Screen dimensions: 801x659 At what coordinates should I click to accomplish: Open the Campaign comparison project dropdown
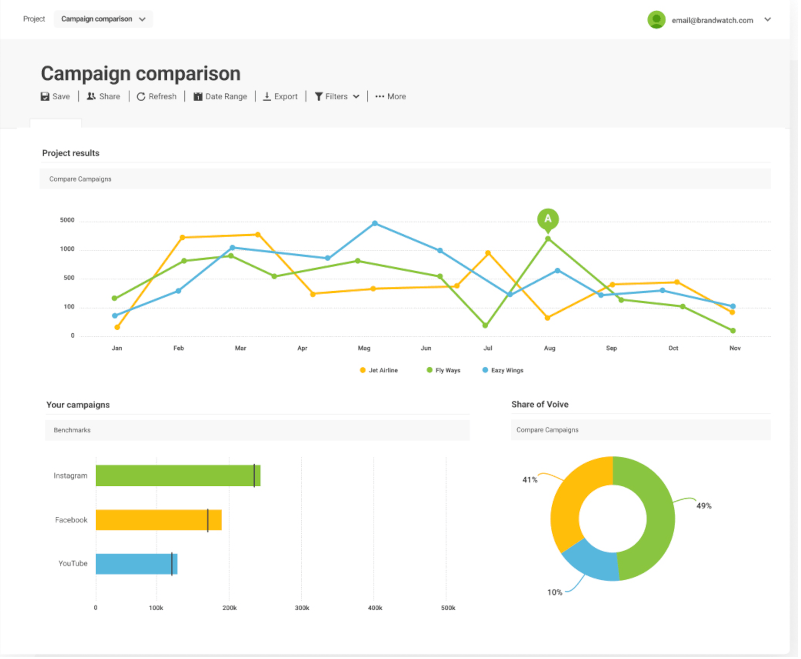tap(103, 19)
